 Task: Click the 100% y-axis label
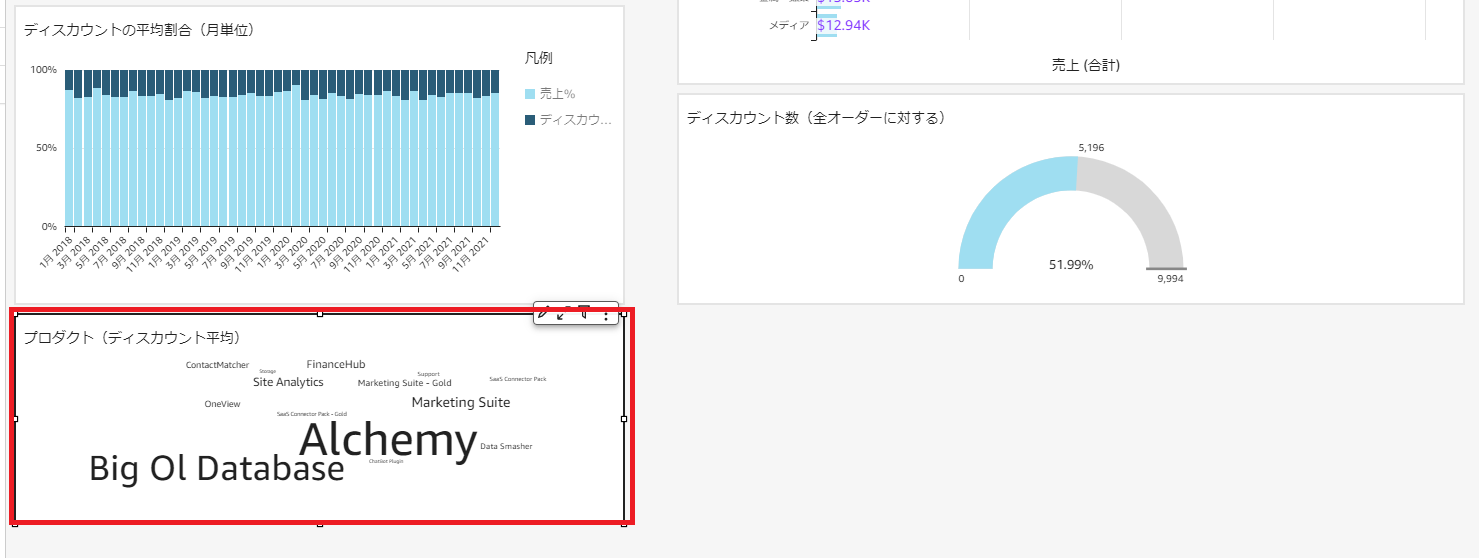tap(43, 70)
